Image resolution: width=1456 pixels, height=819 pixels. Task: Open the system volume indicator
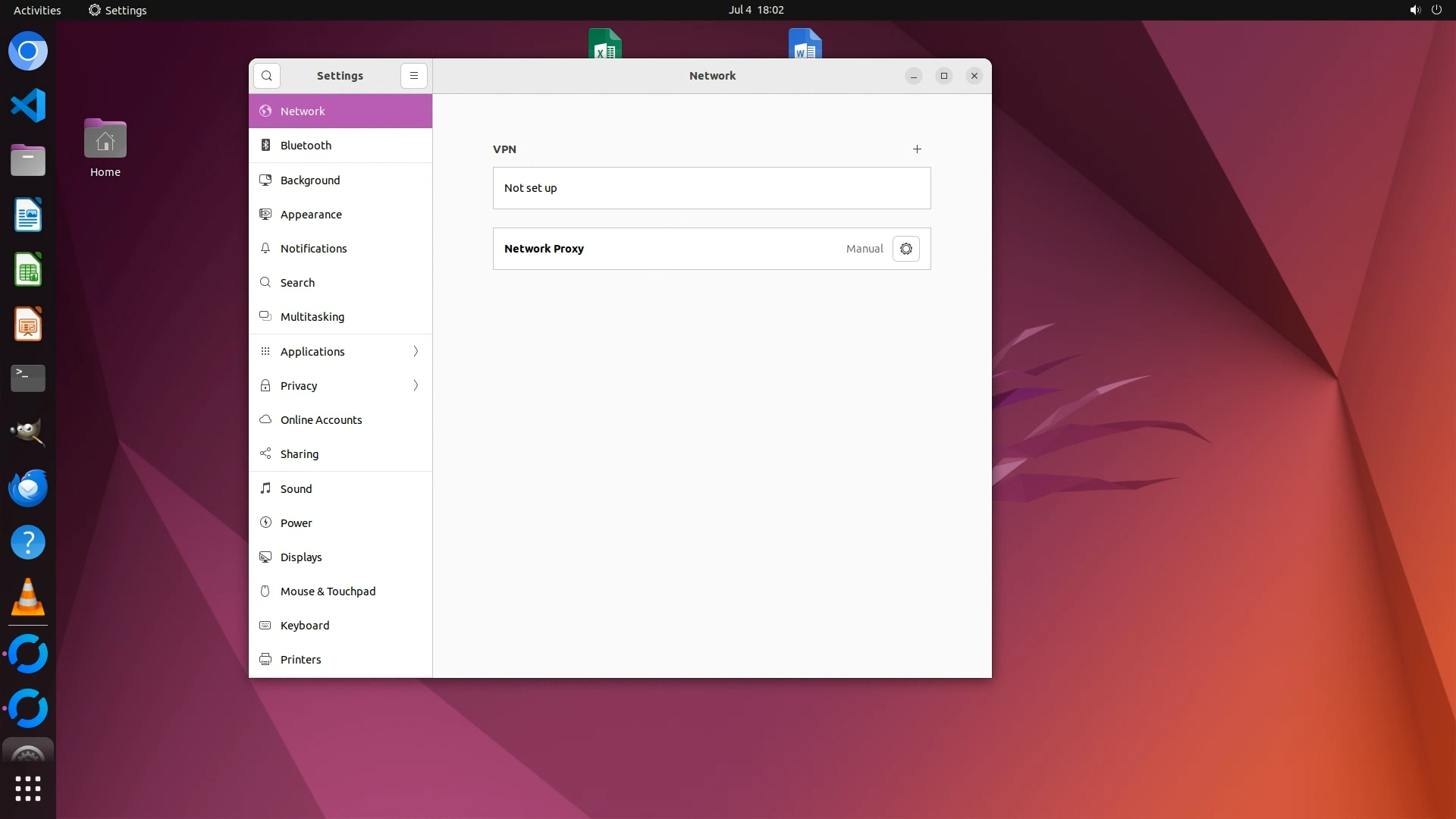click(x=1414, y=10)
